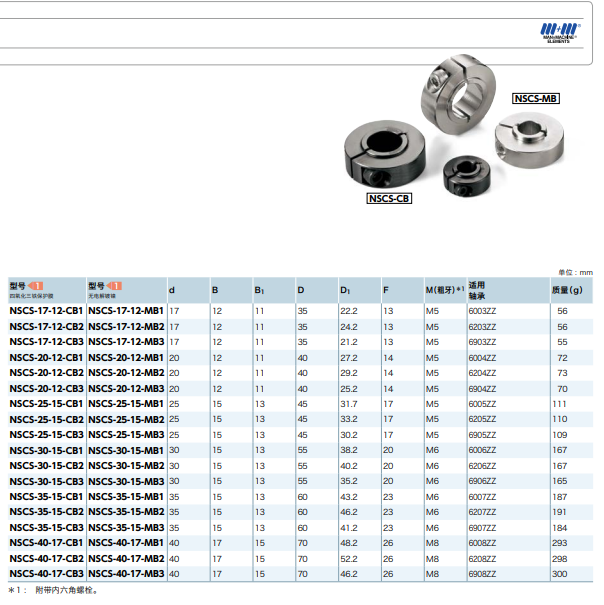The width and height of the screenshot is (604, 605).
Task: Click D1 value 22.2
Action: tap(349, 311)
